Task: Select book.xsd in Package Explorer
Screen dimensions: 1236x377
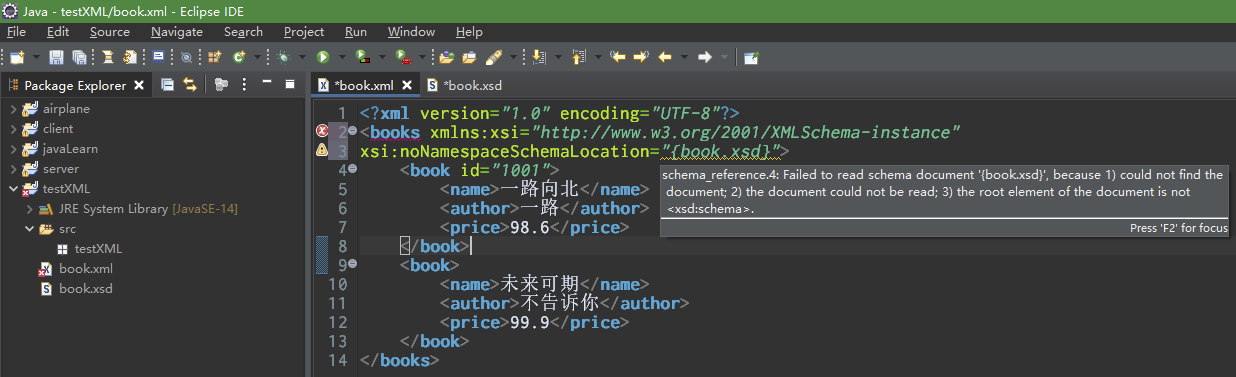Action: pyautogui.click(x=76, y=289)
